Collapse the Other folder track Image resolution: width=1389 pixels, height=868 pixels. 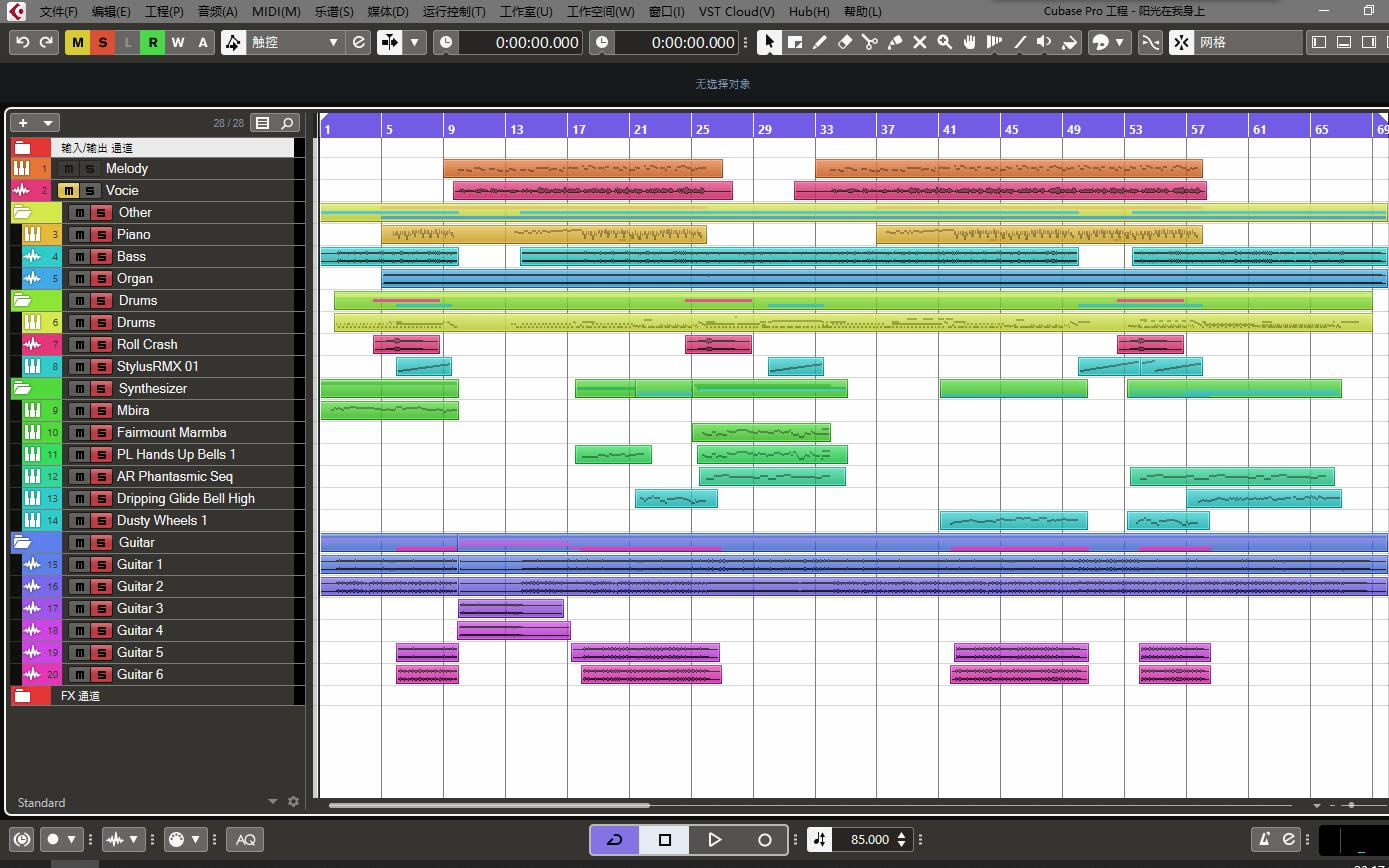point(22,212)
